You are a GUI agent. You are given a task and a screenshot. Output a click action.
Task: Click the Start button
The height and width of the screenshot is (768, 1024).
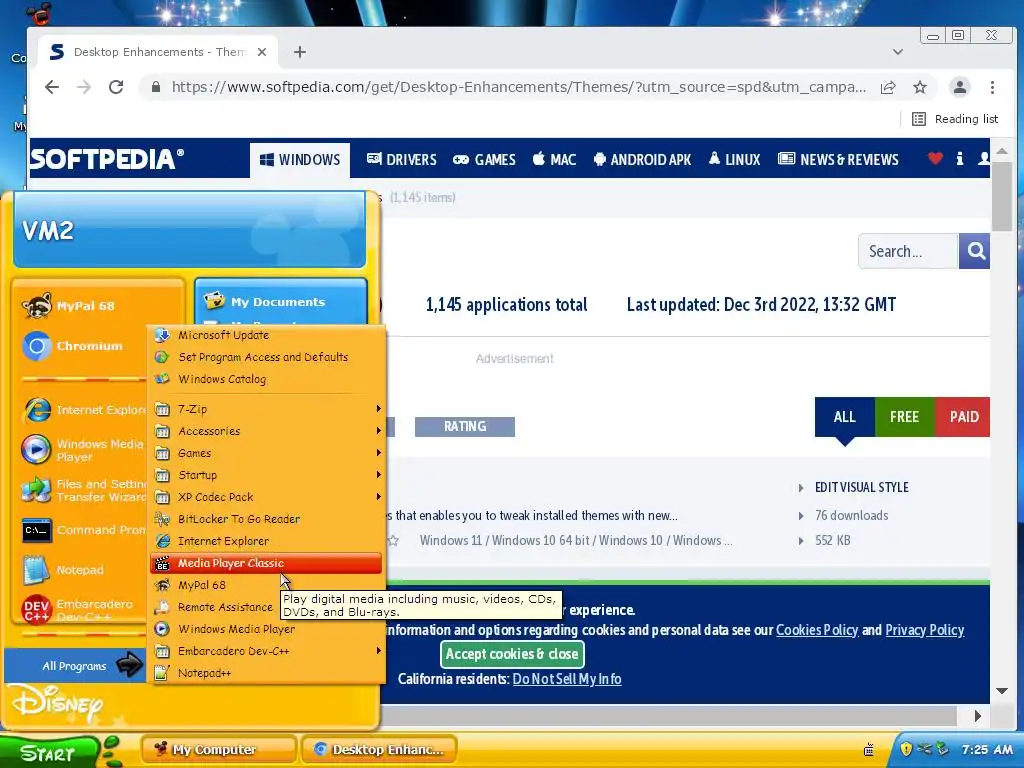pos(49,752)
